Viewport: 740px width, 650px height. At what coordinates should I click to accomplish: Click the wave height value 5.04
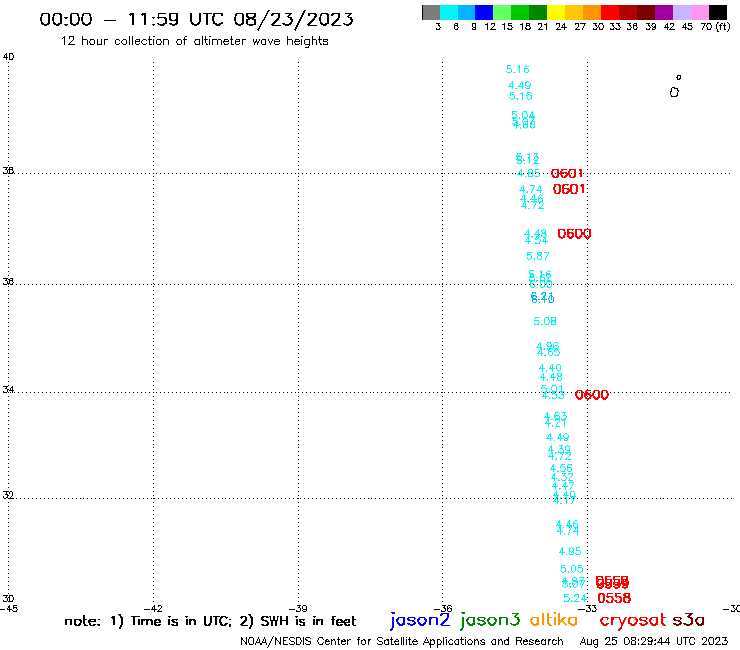coord(523,115)
